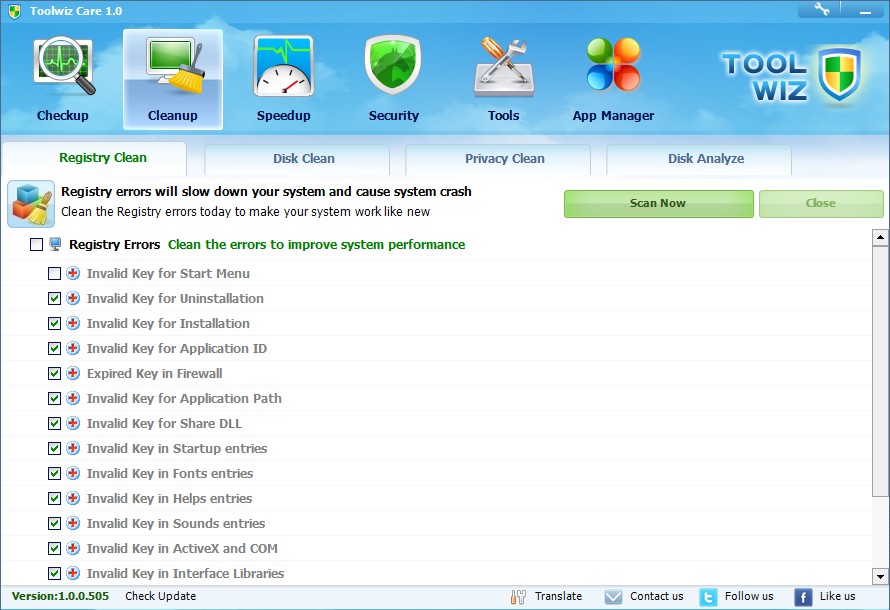Expand Invalid Key in Interface Libraries plus icon
The height and width of the screenshot is (610, 890).
click(73, 573)
